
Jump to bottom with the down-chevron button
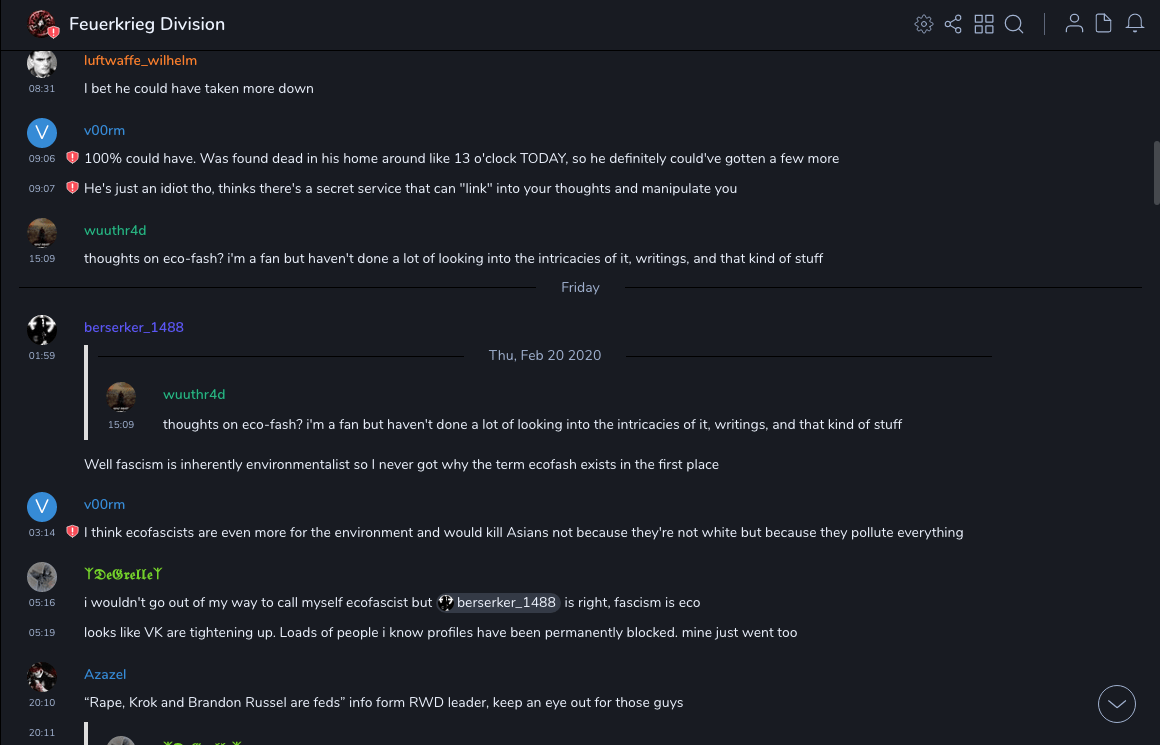[x=1116, y=704]
